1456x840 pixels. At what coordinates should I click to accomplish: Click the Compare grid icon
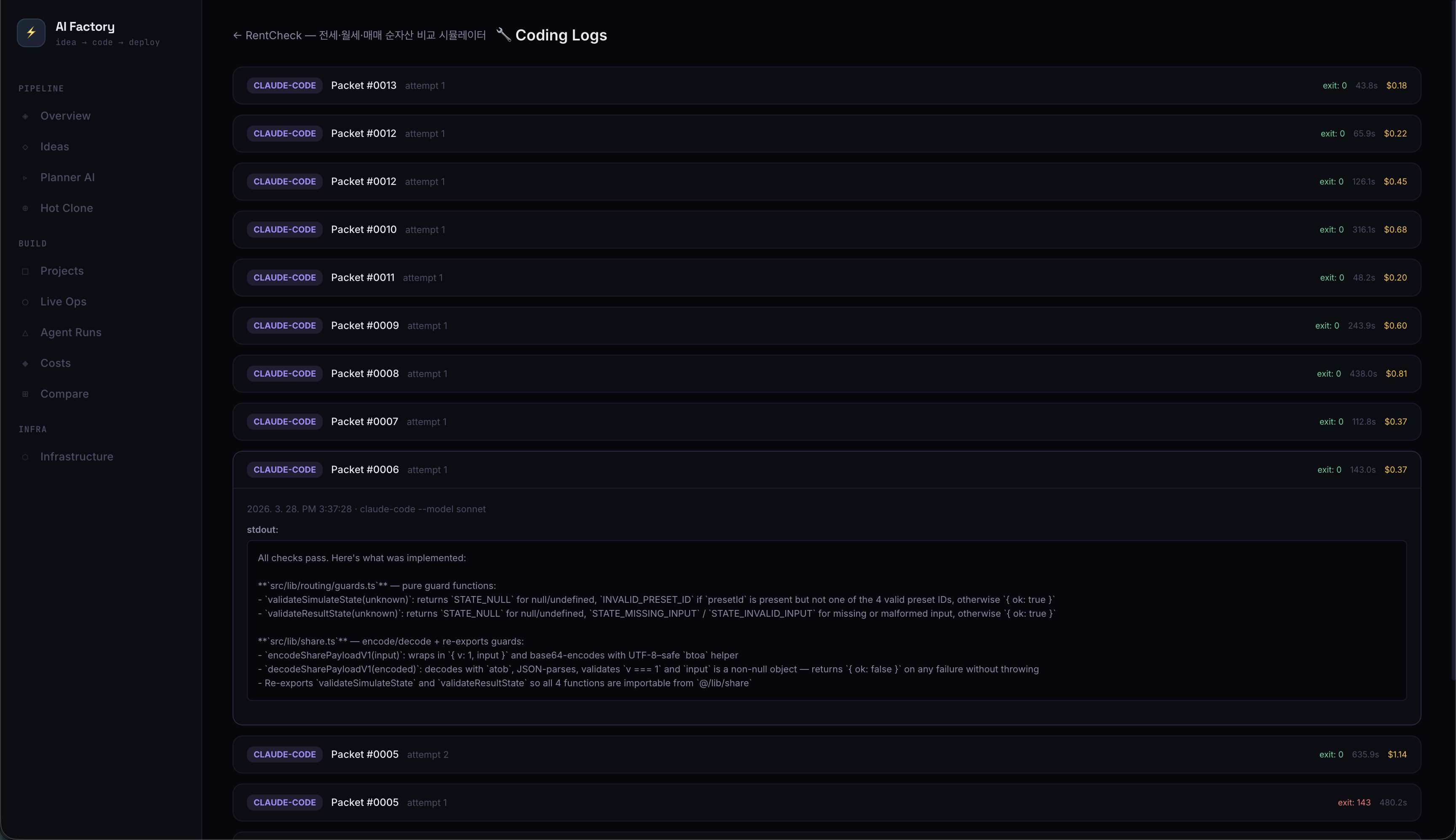click(25, 394)
